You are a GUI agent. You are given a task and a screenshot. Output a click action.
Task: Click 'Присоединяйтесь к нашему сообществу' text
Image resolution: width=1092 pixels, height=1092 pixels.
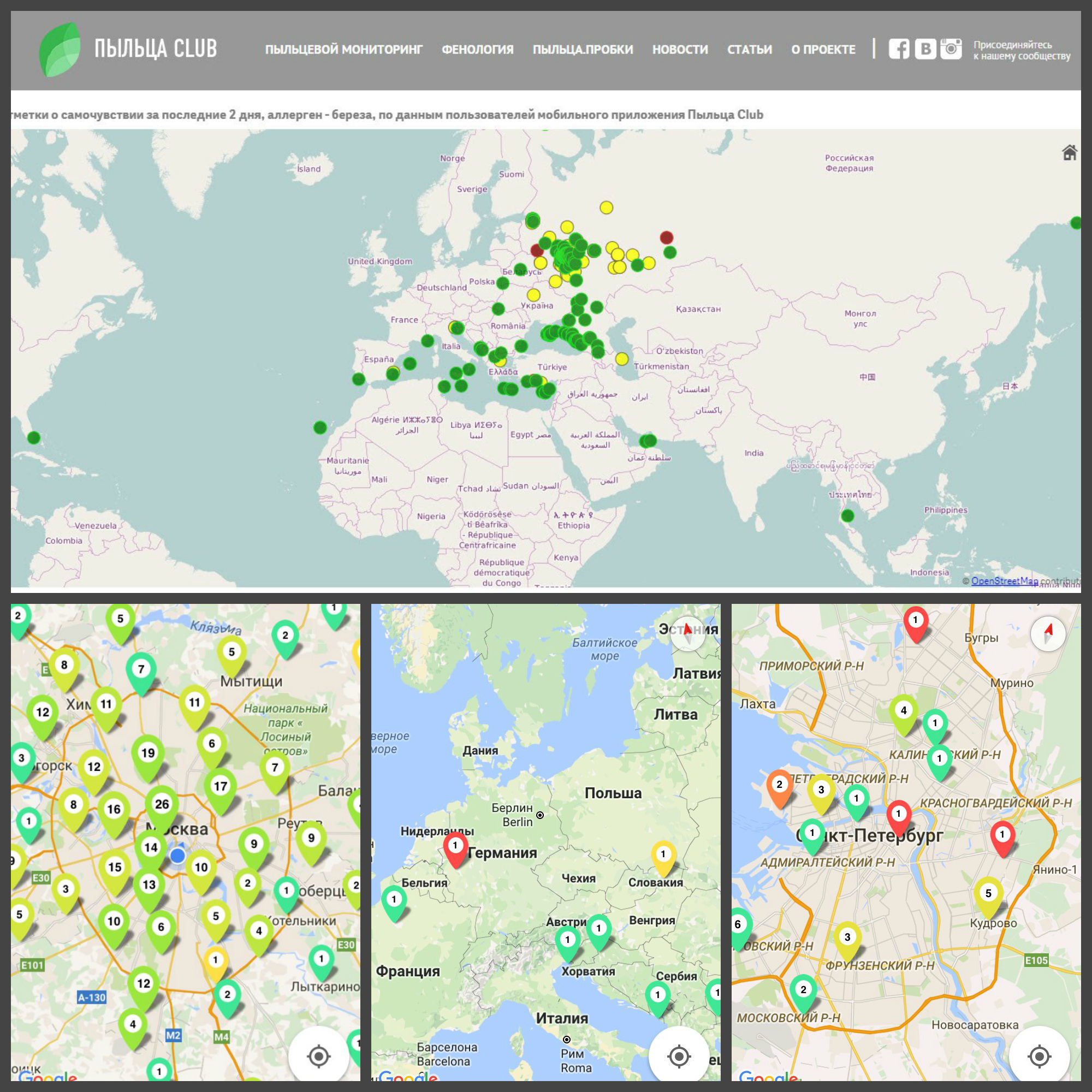click(x=1022, y=50)
